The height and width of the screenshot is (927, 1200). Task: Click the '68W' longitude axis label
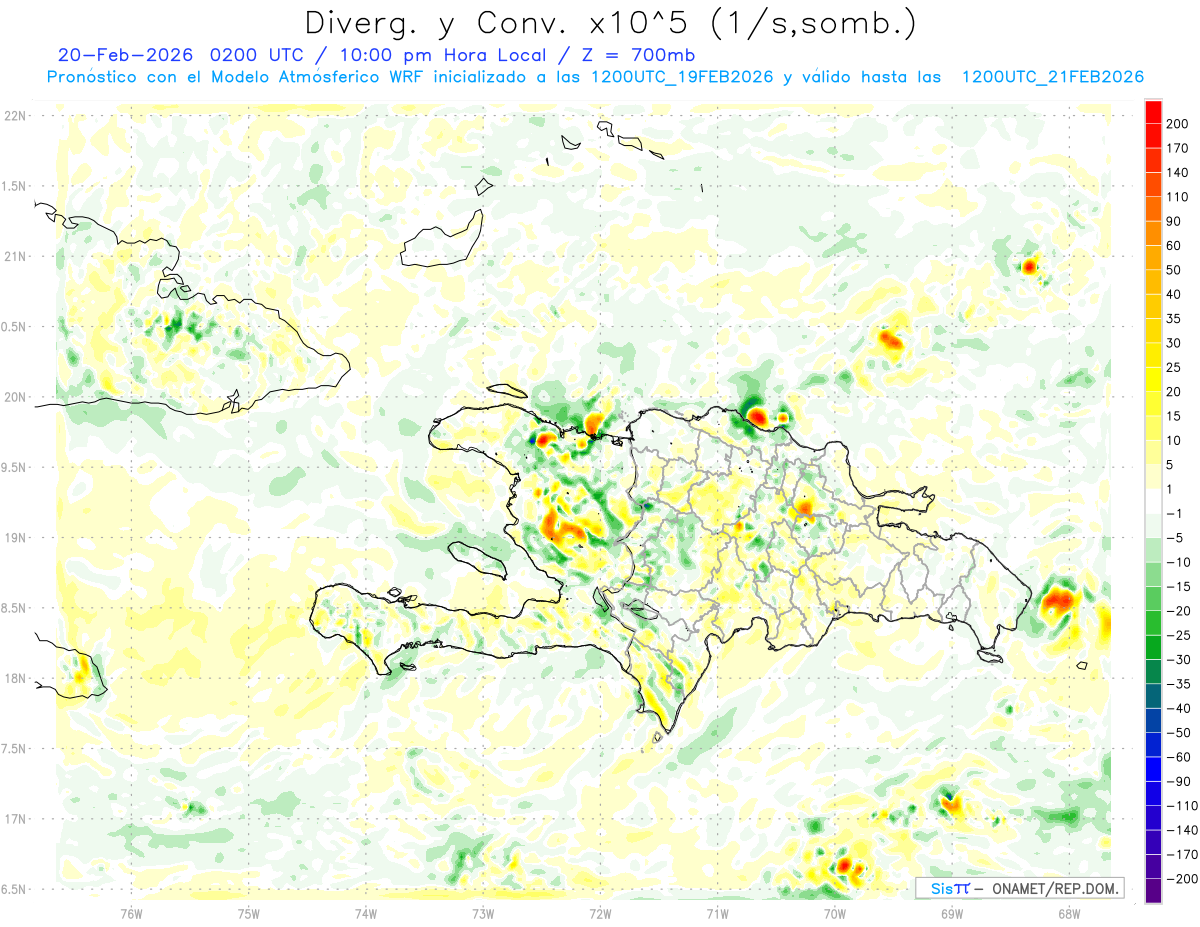pos(1069,913)
